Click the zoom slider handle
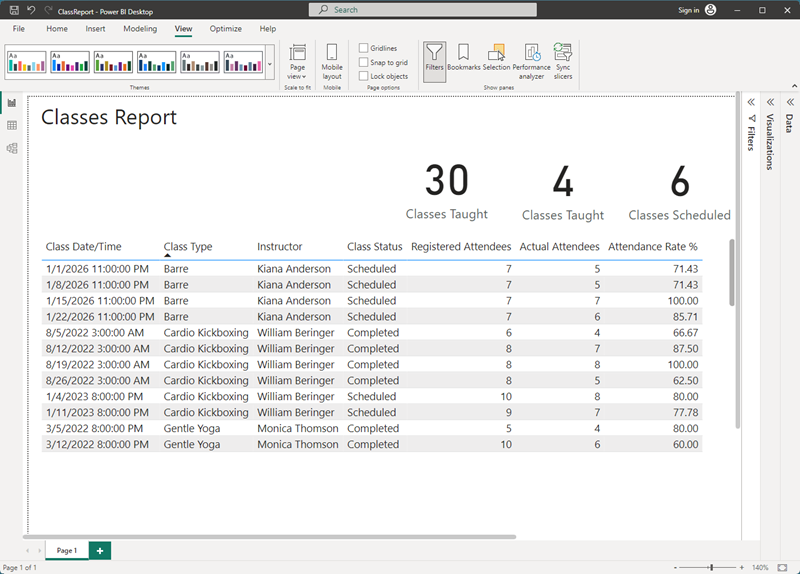 click(712, 567)
